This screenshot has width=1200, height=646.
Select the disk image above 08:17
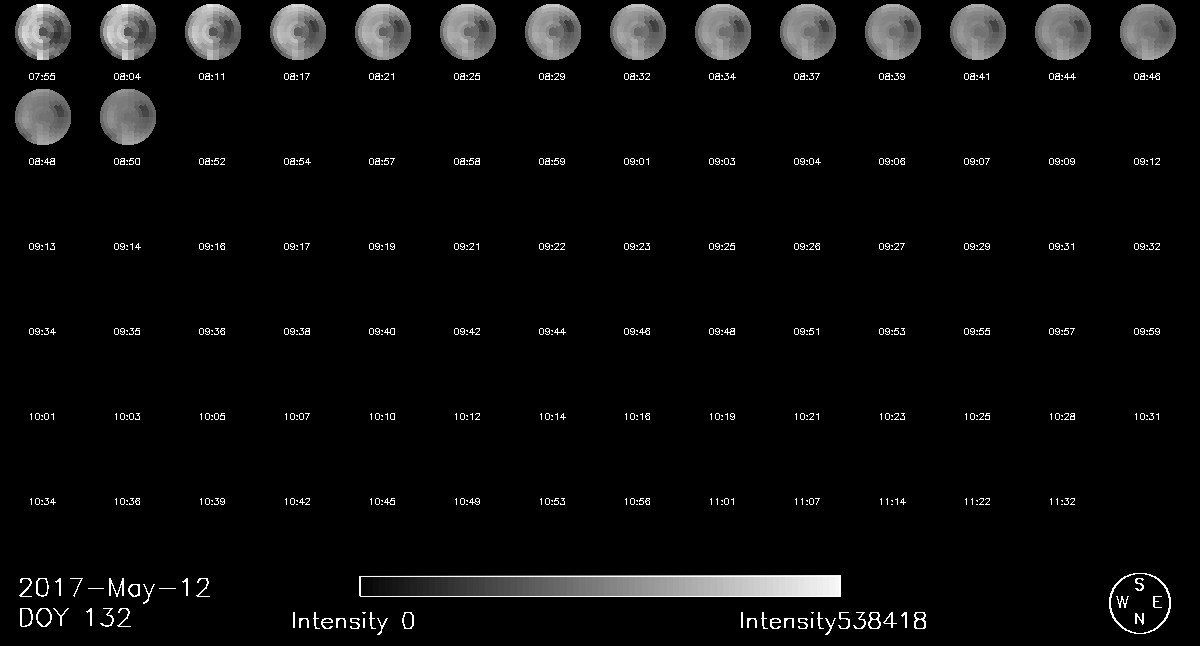pos(298,32)
